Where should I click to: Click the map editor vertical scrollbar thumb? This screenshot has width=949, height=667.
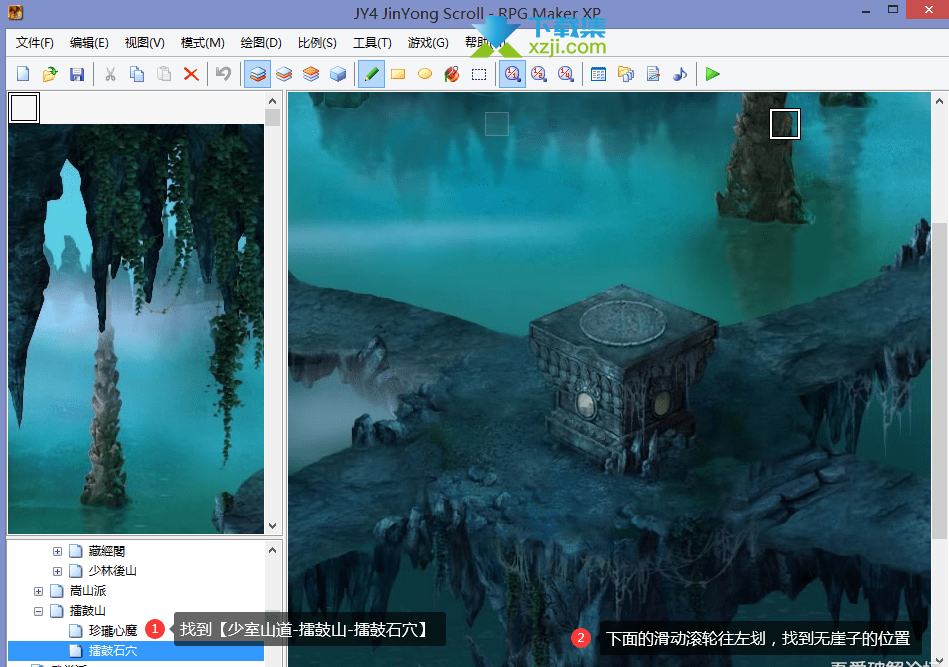(939, 381)
